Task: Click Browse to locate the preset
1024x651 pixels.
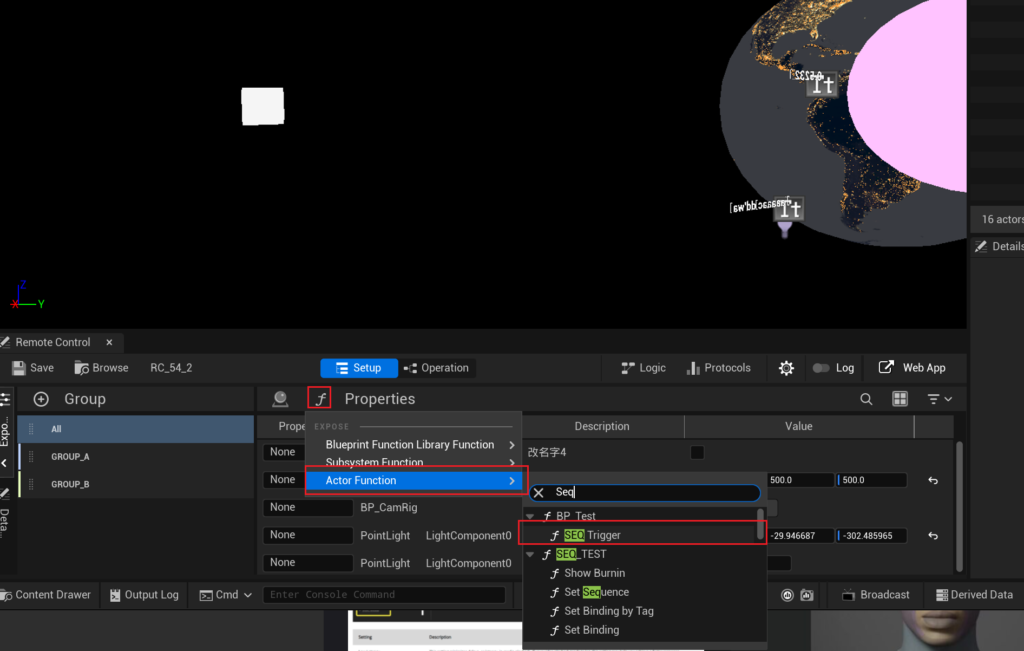Action: 101,368
